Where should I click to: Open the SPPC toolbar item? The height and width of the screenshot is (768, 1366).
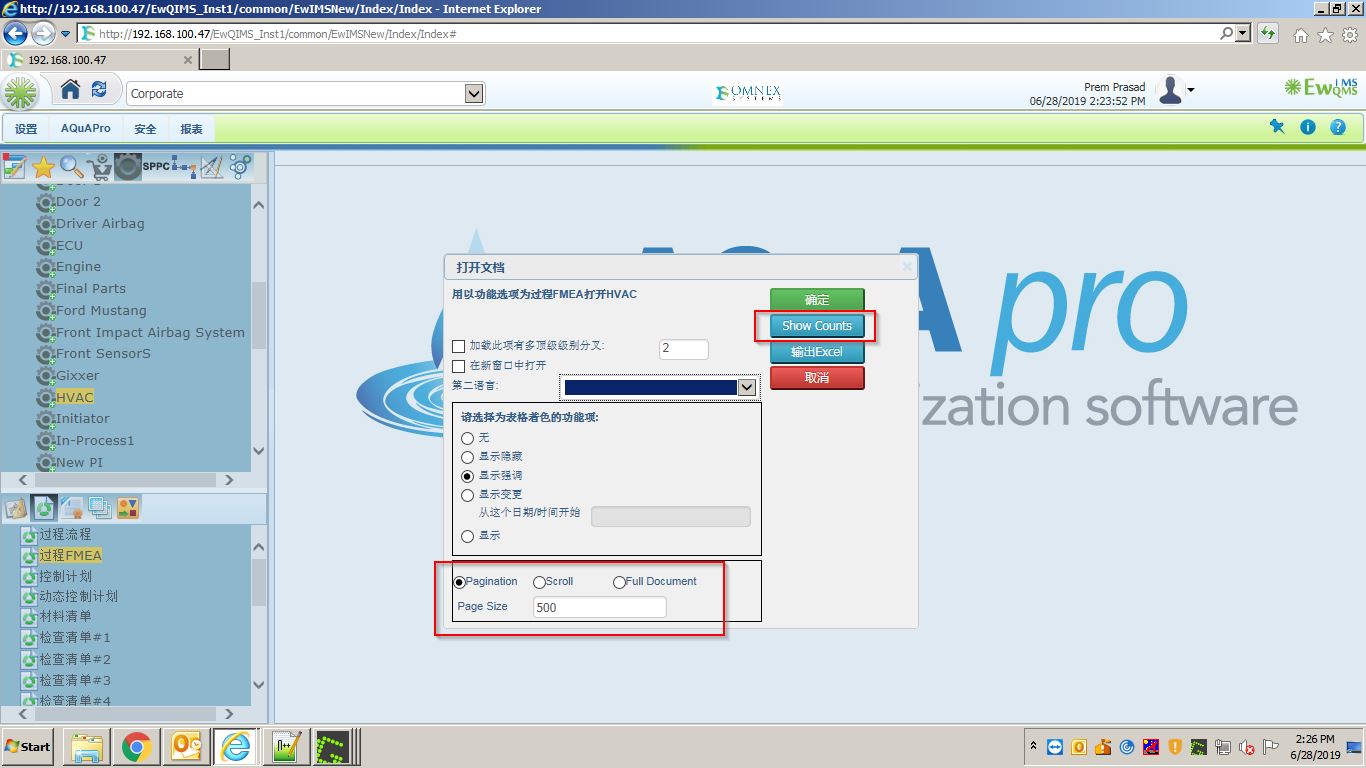[156, 167]
